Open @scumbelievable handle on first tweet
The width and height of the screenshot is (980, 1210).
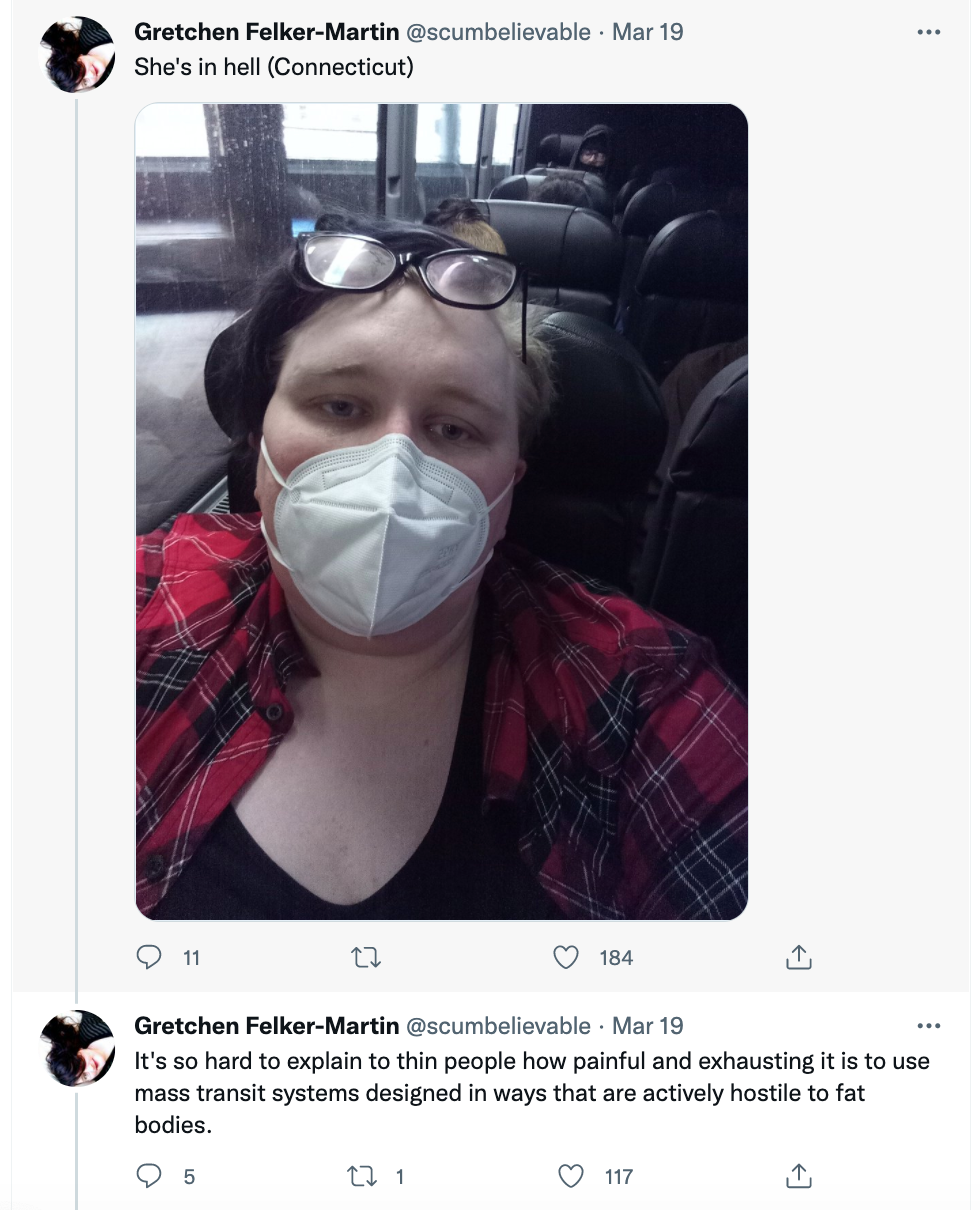pyautogui.click(x=497, y=32)
